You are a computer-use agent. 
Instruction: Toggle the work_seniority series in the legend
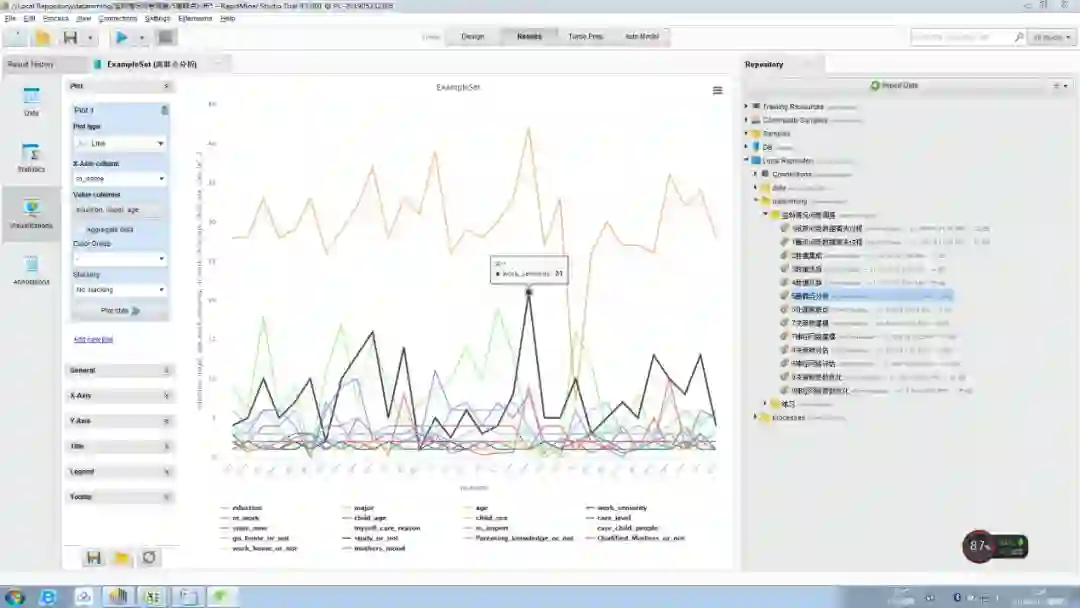pos(616,507)
